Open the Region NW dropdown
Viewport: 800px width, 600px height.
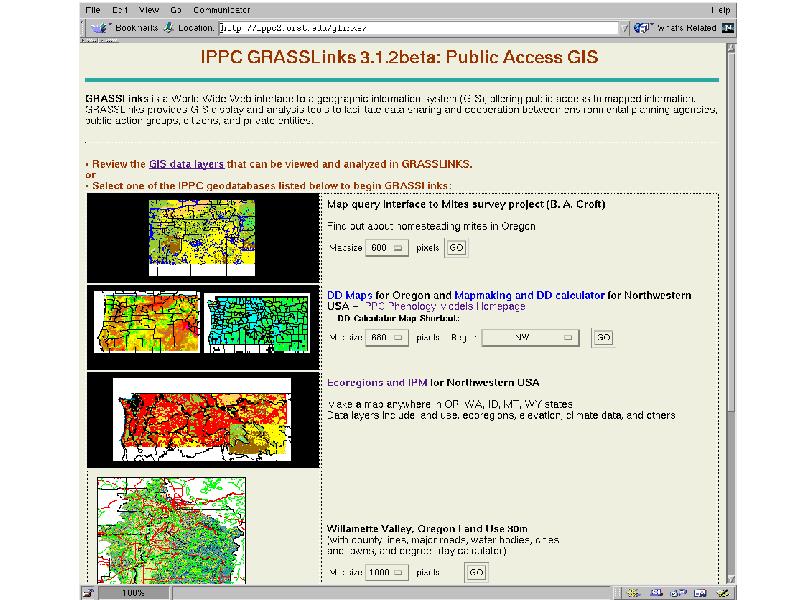pyautogui.click(x=530, y=338)
